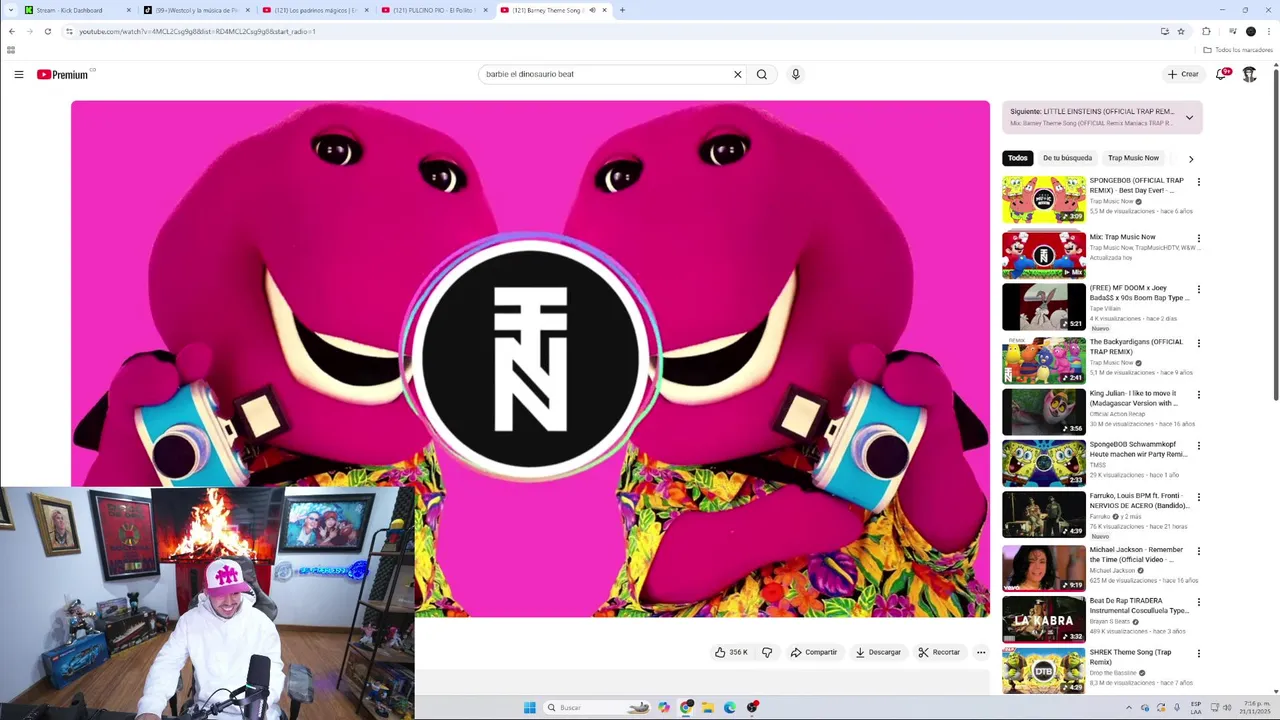The width and height of the screenshot is (1280, 720).
Task: Open Michael Jackson - Remember the Time title
Action: 1136,555
